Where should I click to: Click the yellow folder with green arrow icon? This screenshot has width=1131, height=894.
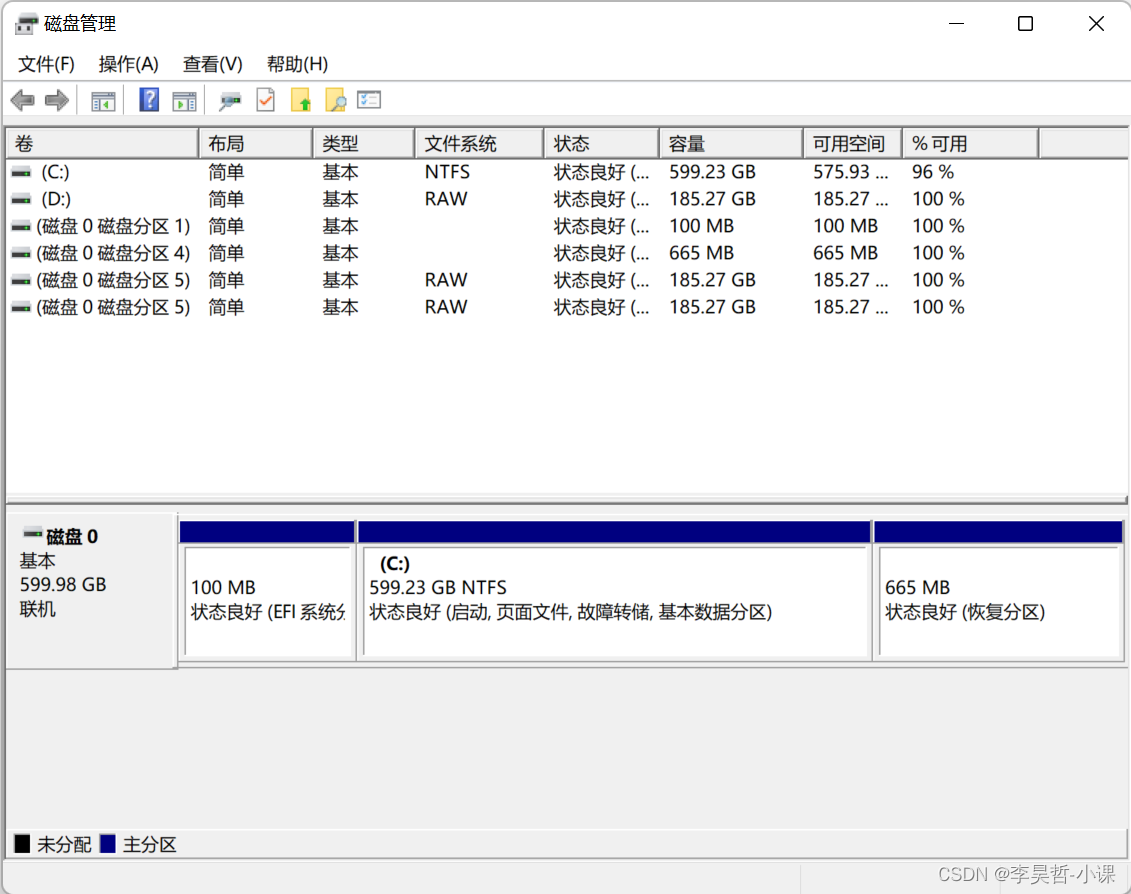pyautogui.click(x=301, y=100)
